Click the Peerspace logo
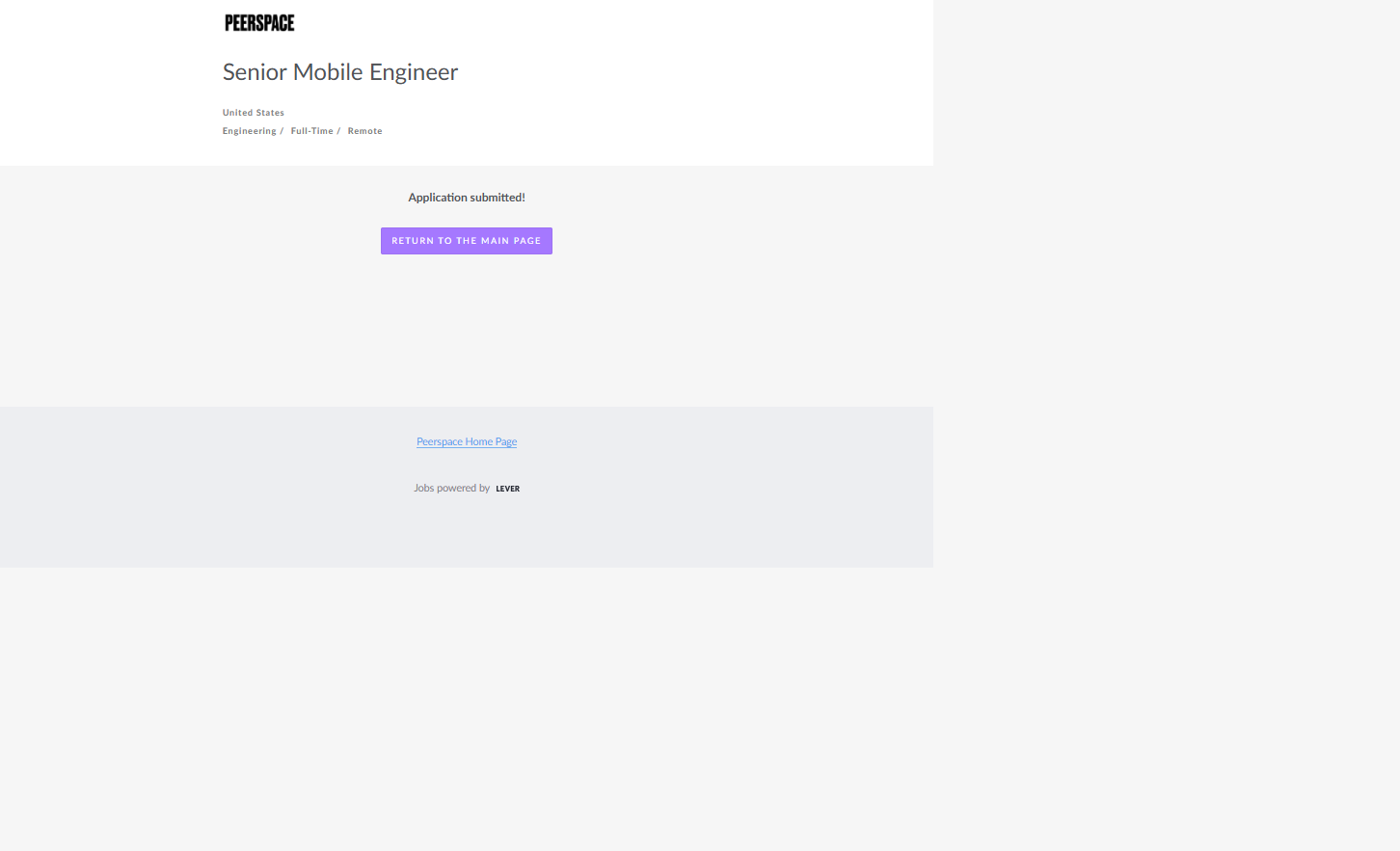 [x=259, y=23]
